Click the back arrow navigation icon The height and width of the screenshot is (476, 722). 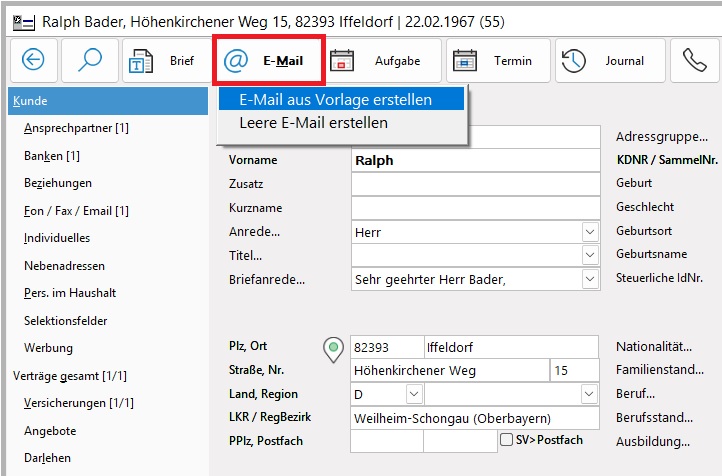pos(34,61)
